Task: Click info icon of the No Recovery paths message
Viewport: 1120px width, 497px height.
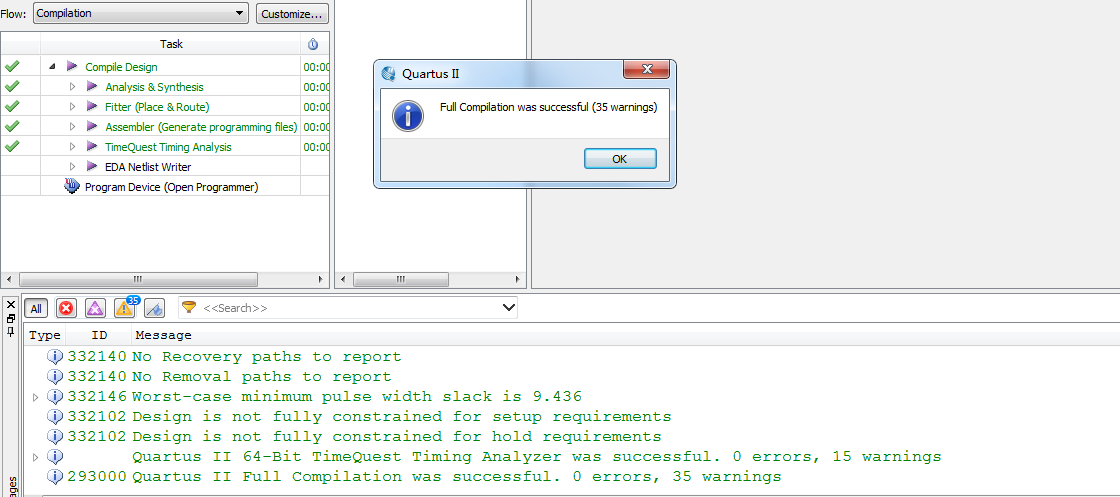Action: [55, 356]
